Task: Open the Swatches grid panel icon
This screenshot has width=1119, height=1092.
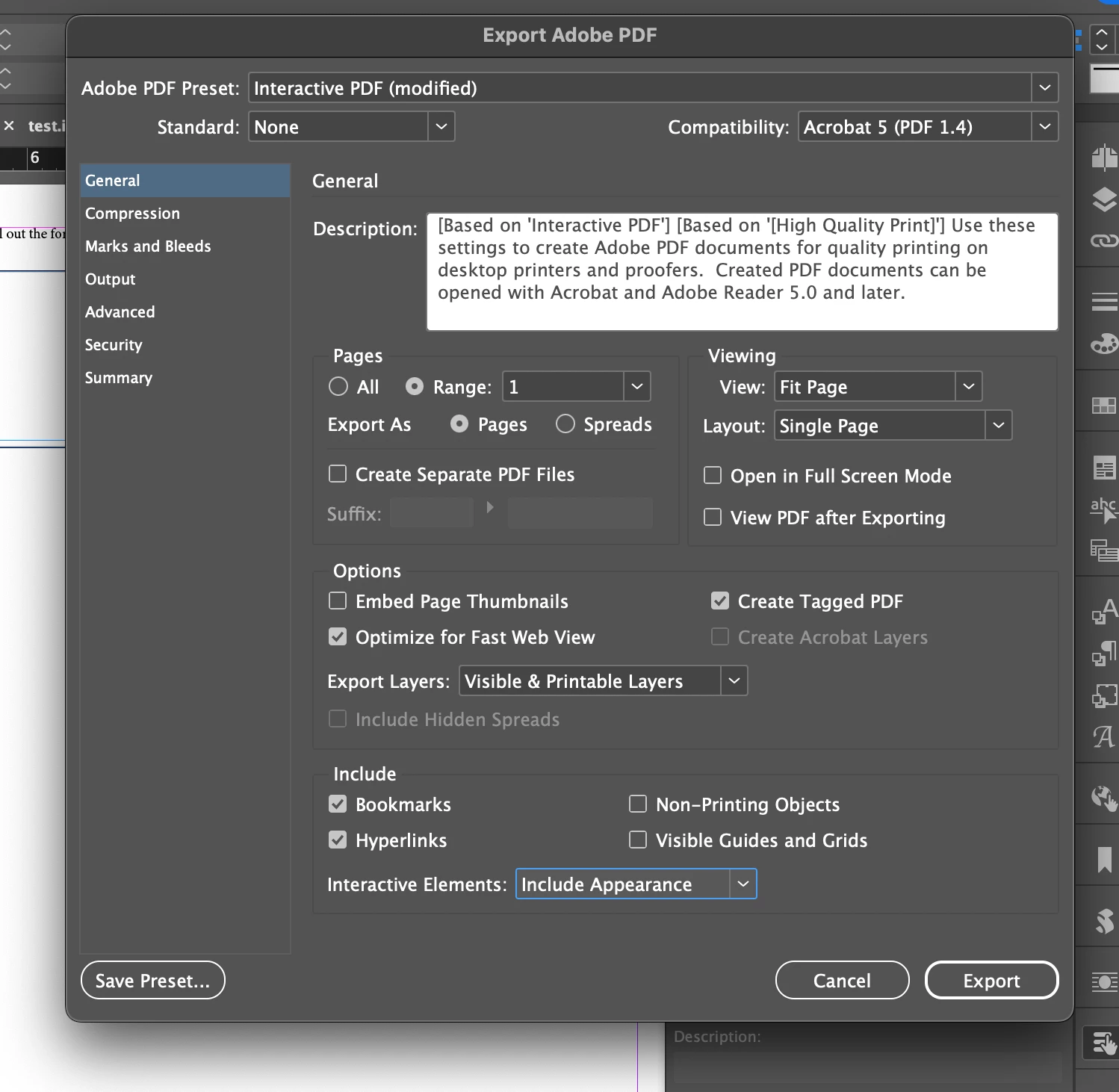Action: (x=1104, y=406)
